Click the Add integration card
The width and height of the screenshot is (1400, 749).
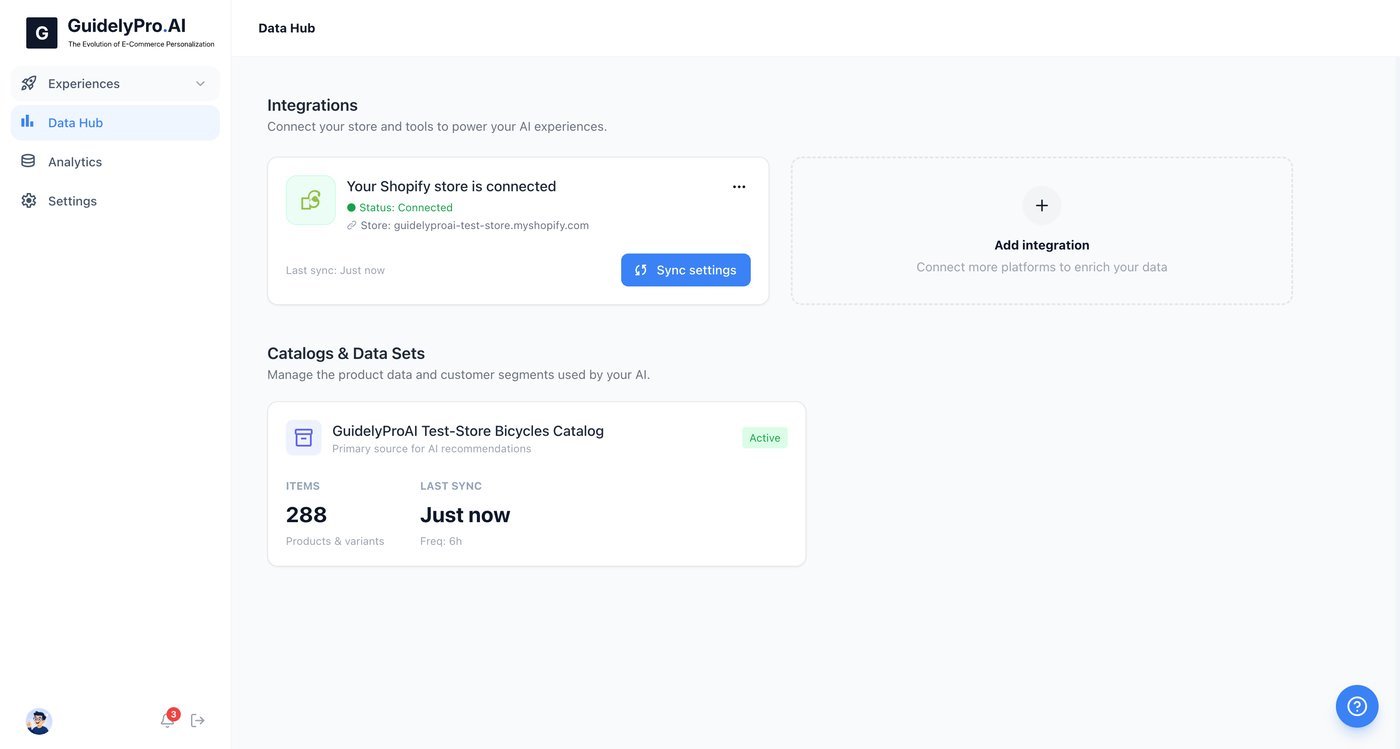[x=1042, y=231]
